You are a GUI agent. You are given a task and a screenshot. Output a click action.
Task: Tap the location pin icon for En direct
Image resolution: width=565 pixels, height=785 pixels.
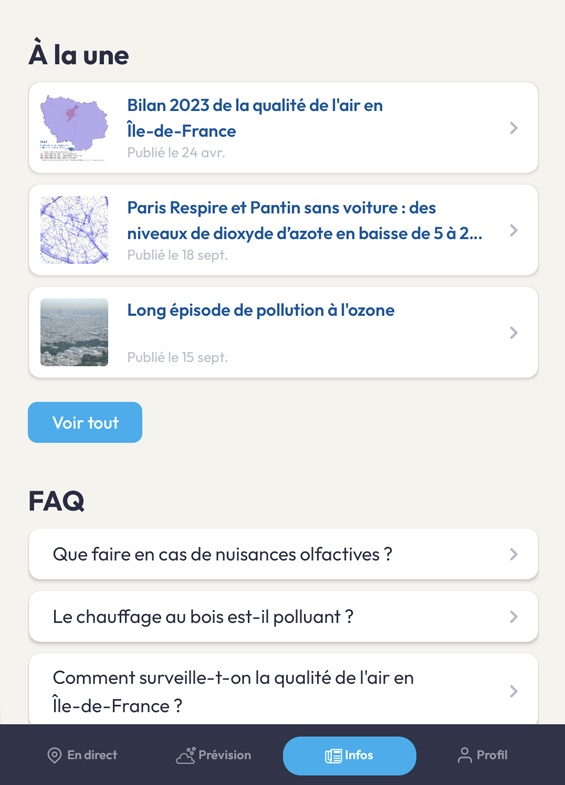click(x=54, y=755)
